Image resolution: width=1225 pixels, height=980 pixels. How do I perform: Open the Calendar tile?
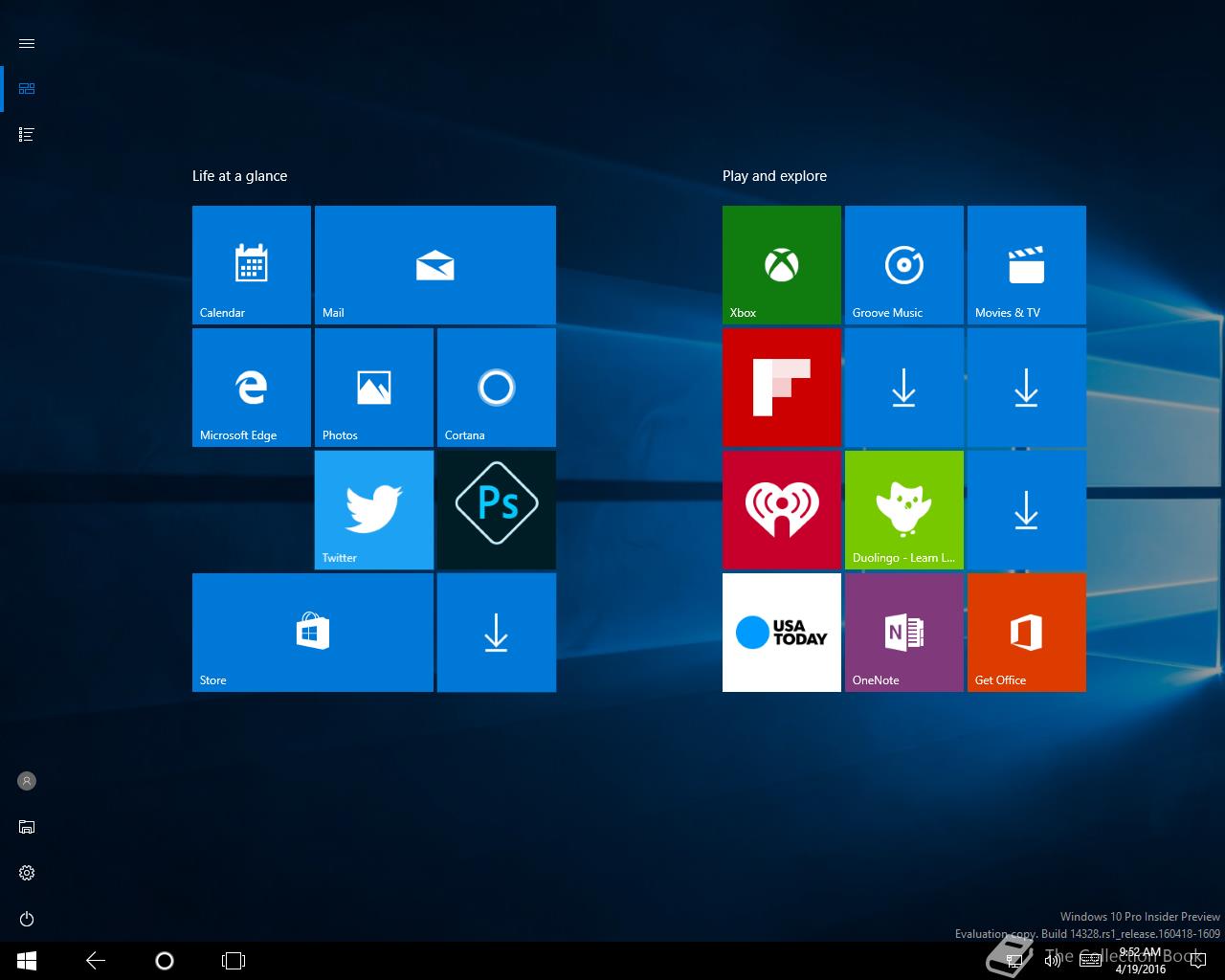coord(252,265)
